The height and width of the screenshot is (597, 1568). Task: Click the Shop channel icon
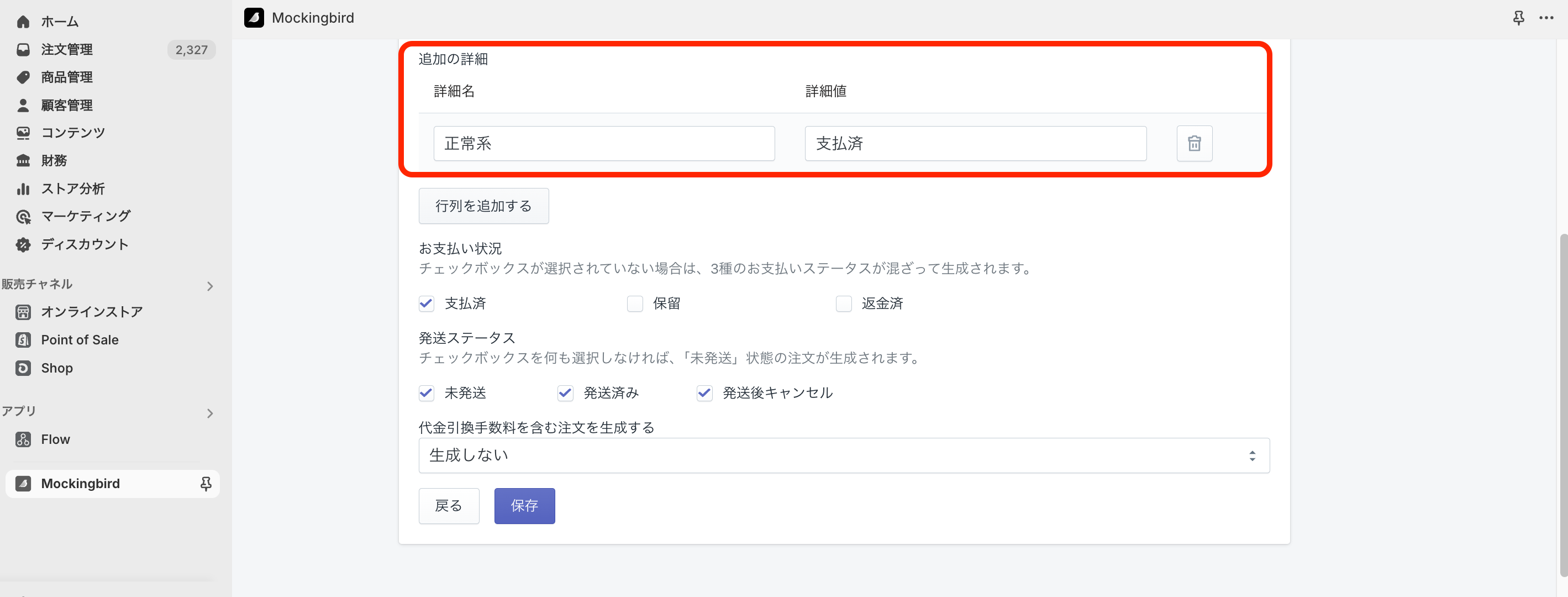pyautogui.click(x=23, y=368)
